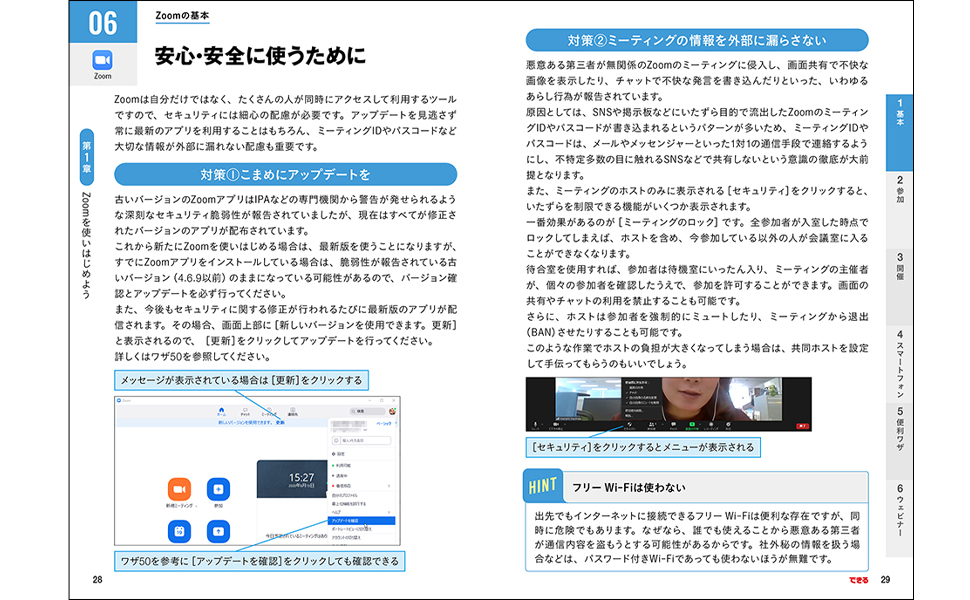Toggle the rename-yourself option in Security menu
Image resolution: width=970 pixels, height=600 pixels.
tap(642, 397)
